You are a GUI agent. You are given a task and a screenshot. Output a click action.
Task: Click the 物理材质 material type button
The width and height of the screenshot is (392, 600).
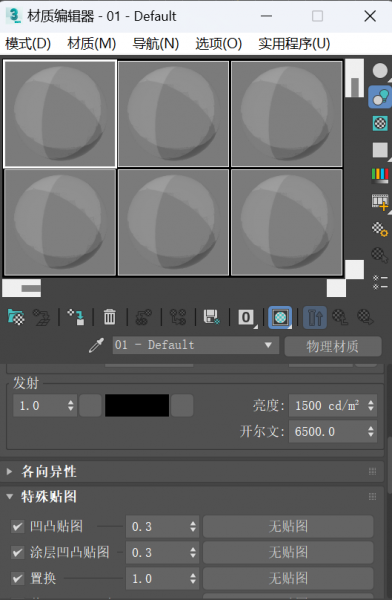tap(333, 346)
